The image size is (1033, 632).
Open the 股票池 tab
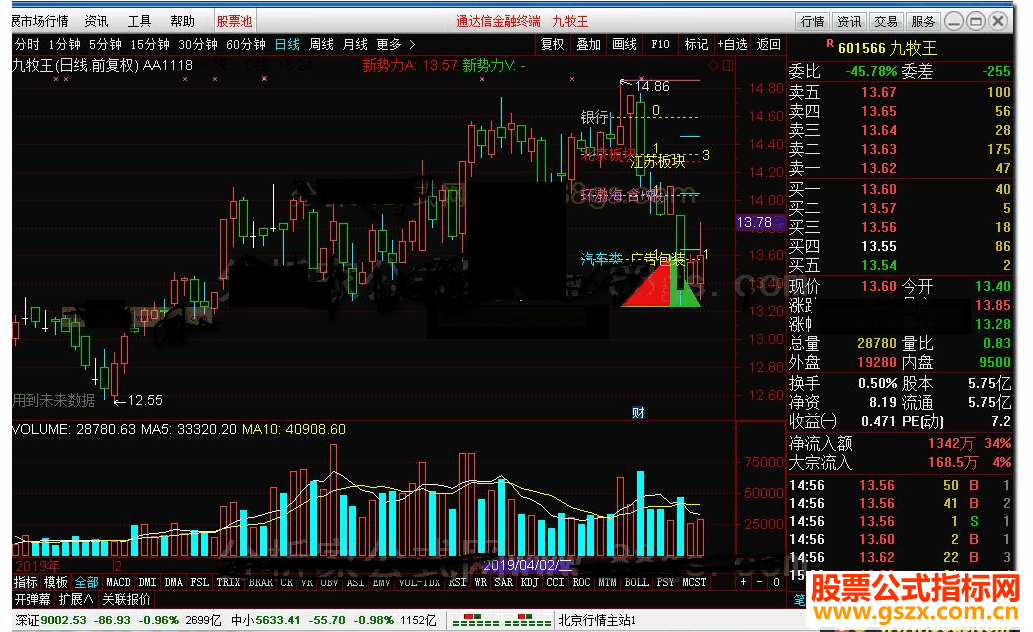pyautogui.click(x=235, y=21)
